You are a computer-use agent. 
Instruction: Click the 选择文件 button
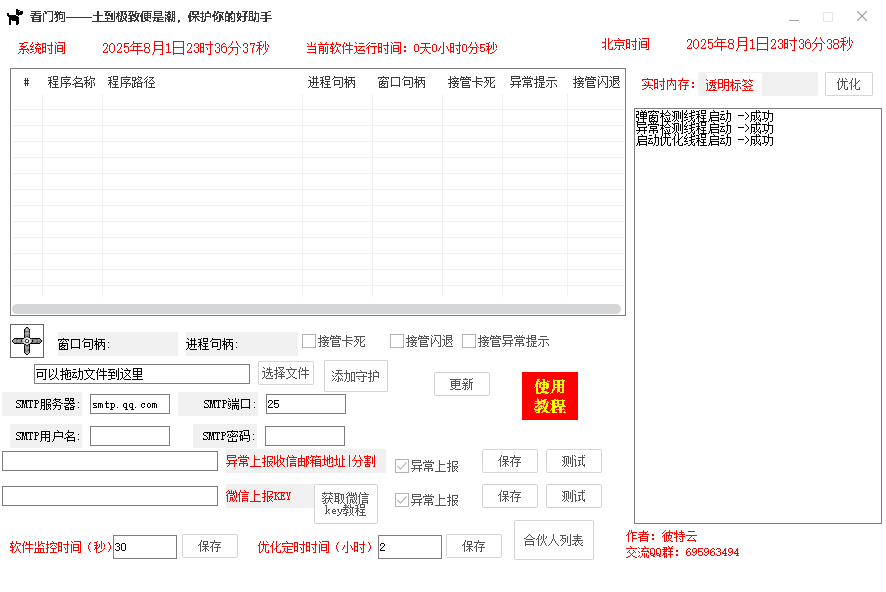[285, 373]
